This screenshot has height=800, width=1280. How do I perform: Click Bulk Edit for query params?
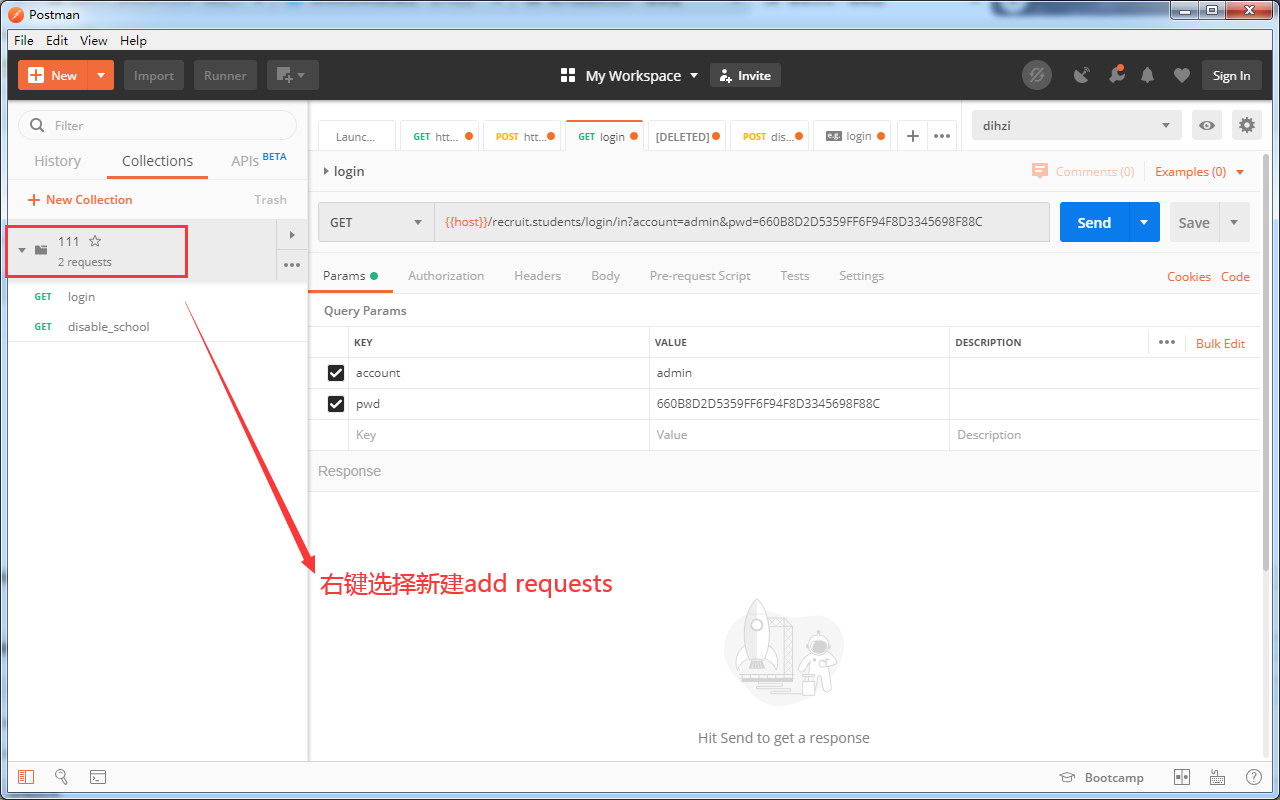1220,343
